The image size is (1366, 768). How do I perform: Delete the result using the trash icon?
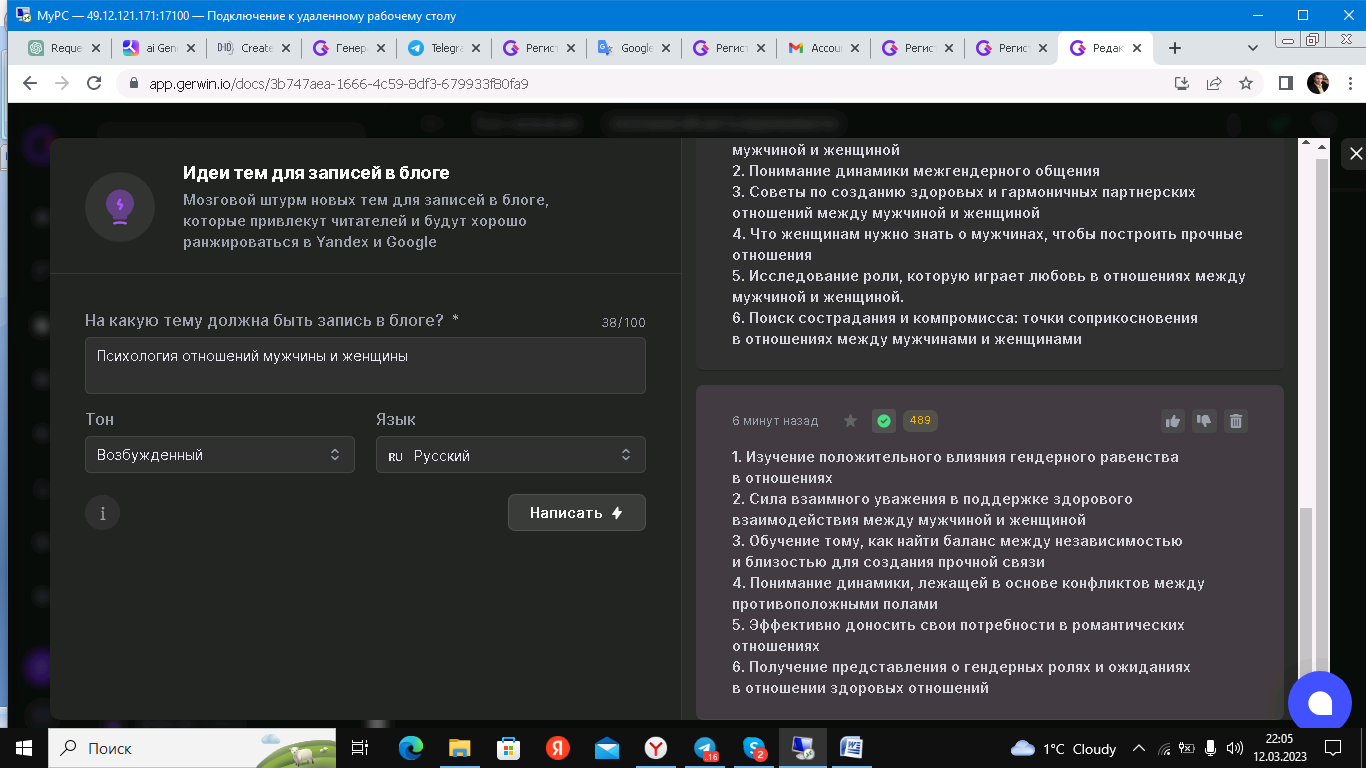1236,421
